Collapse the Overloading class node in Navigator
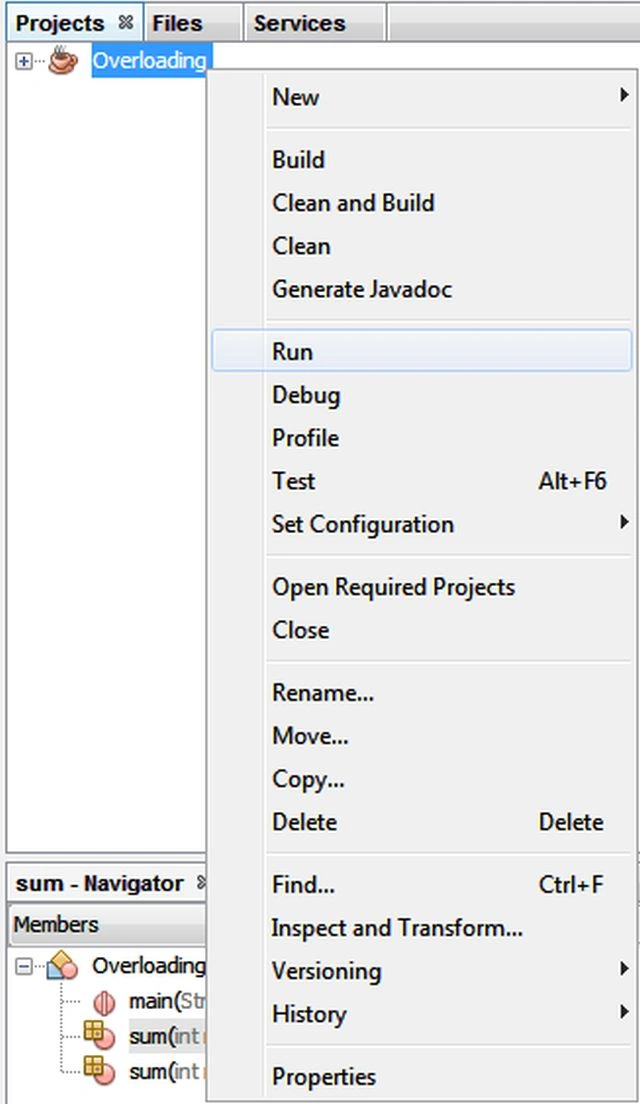Screen dimensions: 640x1104 point(23,967)
